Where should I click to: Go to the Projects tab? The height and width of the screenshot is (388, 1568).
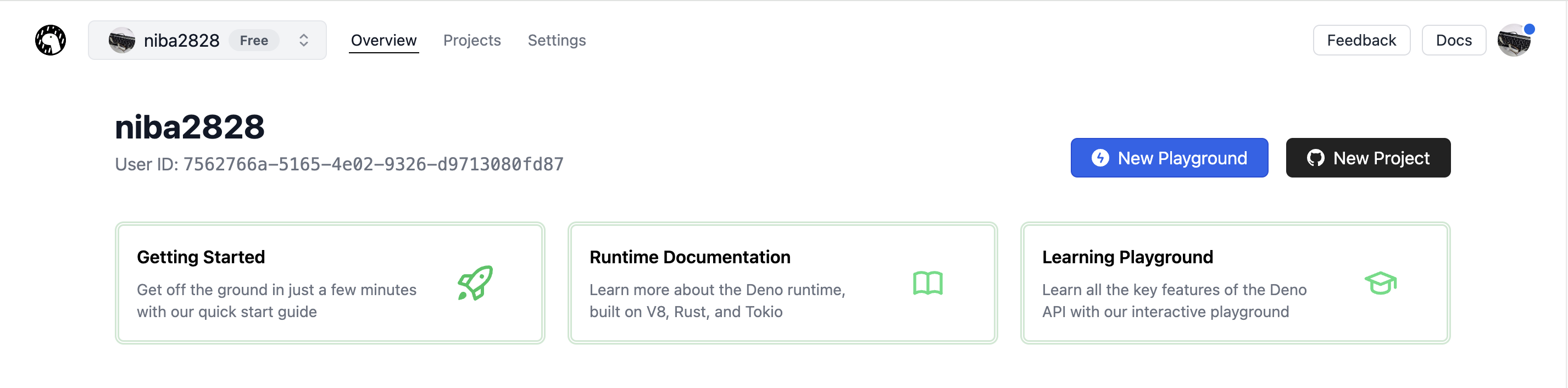(x=472, y=40)
